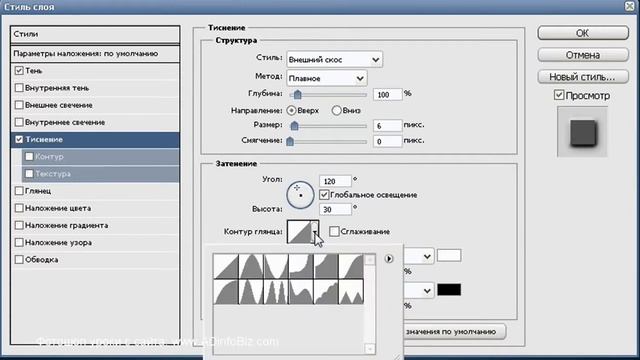Enable the Текстура sub-effect checkbox
640x360 pixels.
(x=29, y=173)
